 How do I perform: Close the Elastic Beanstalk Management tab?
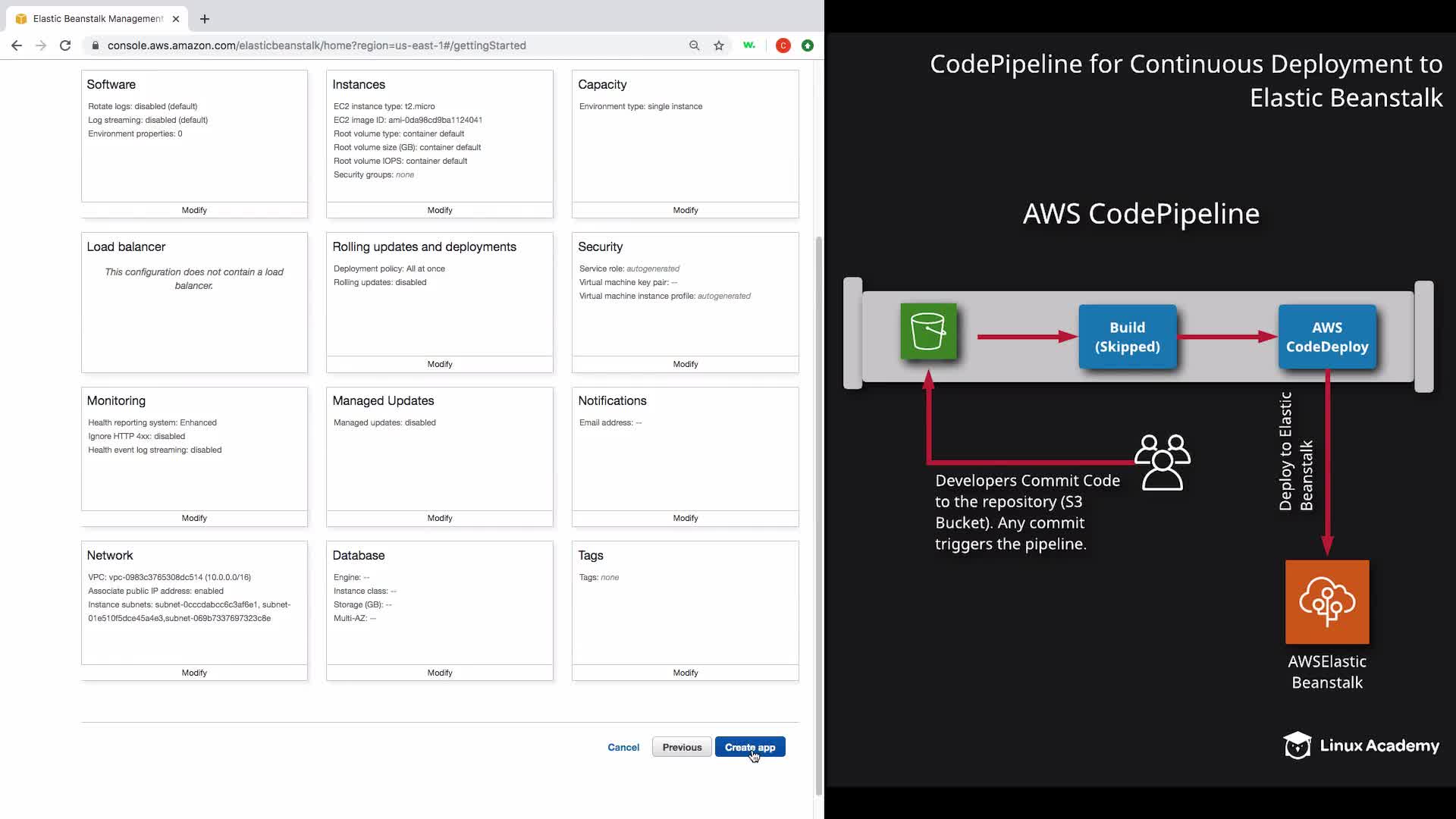point(176,19)
